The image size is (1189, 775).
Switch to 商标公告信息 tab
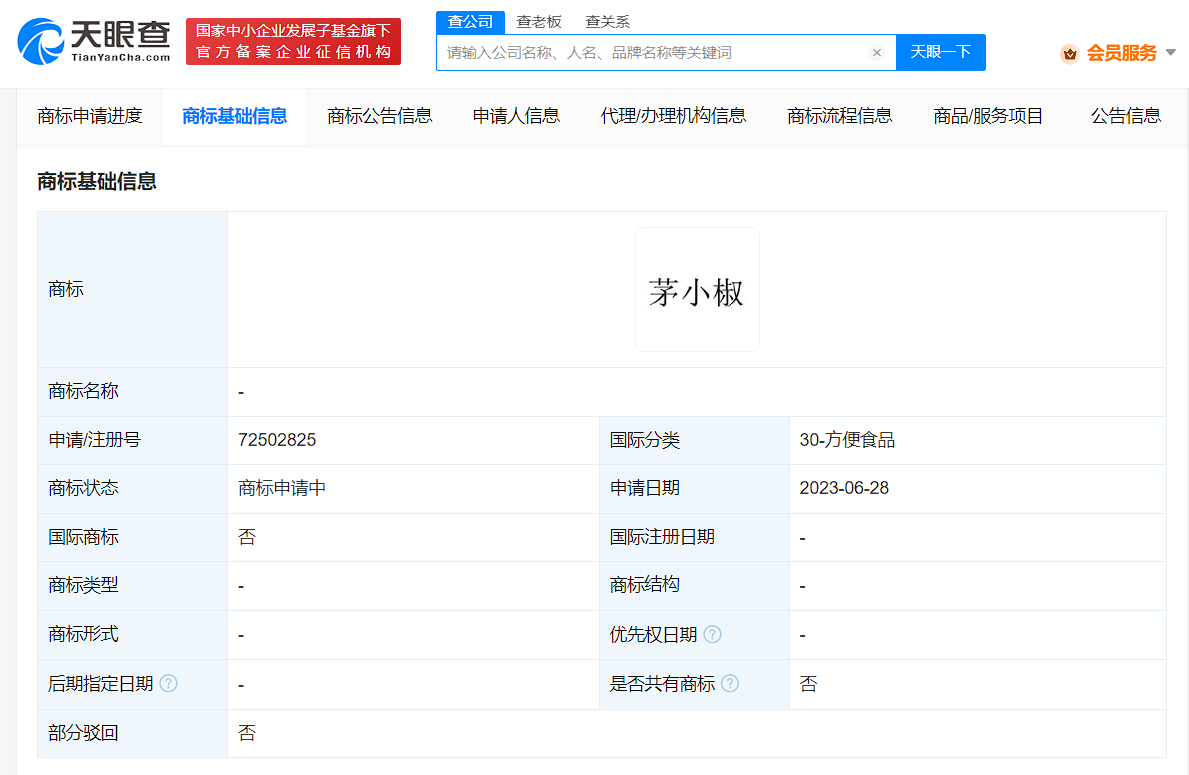(380, 116)
